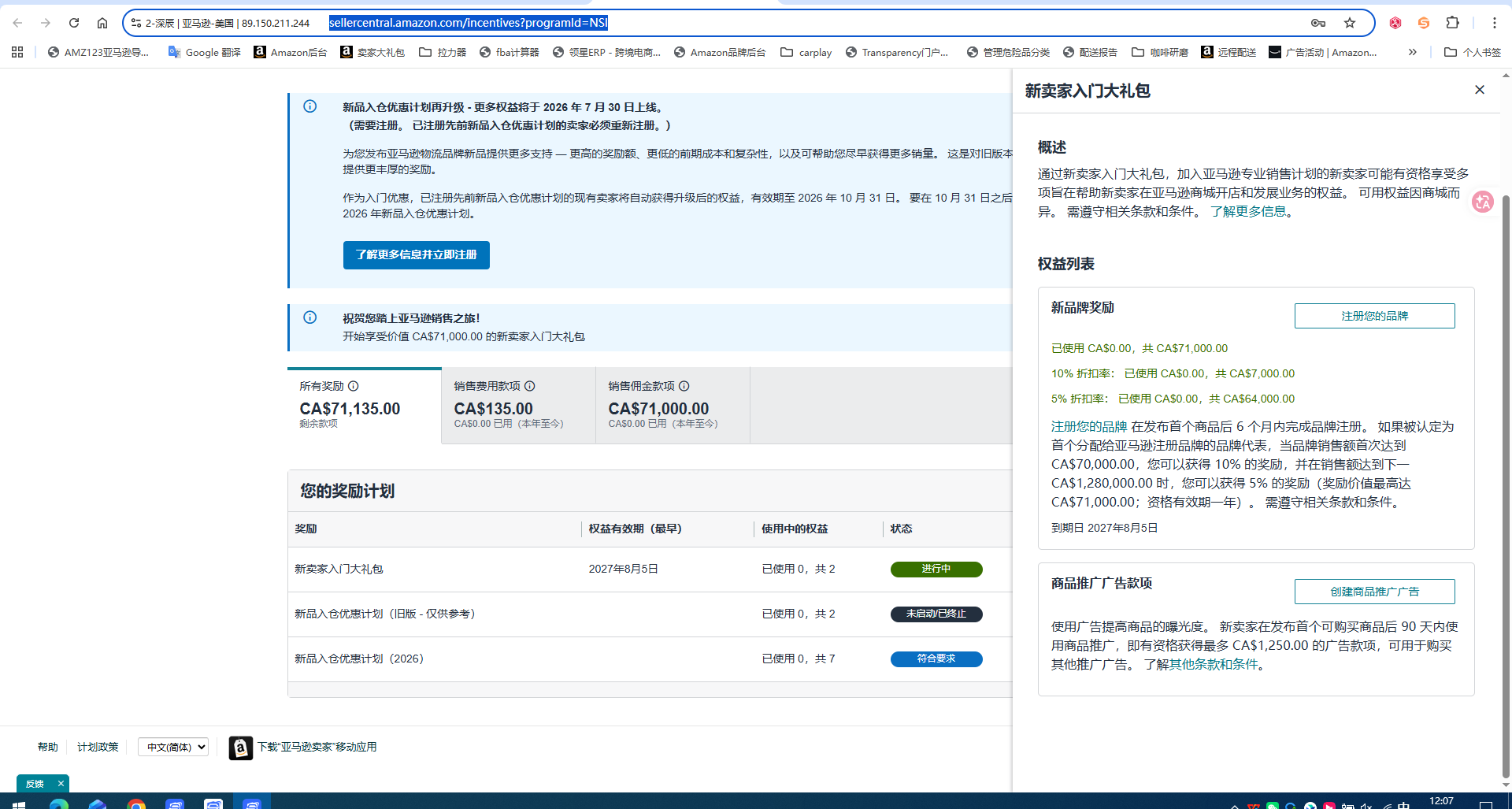Open the 拉力器 bookmark folder
Image resolution: width=1512 pixels, height=809 pixels.
(x=443, y=52)
